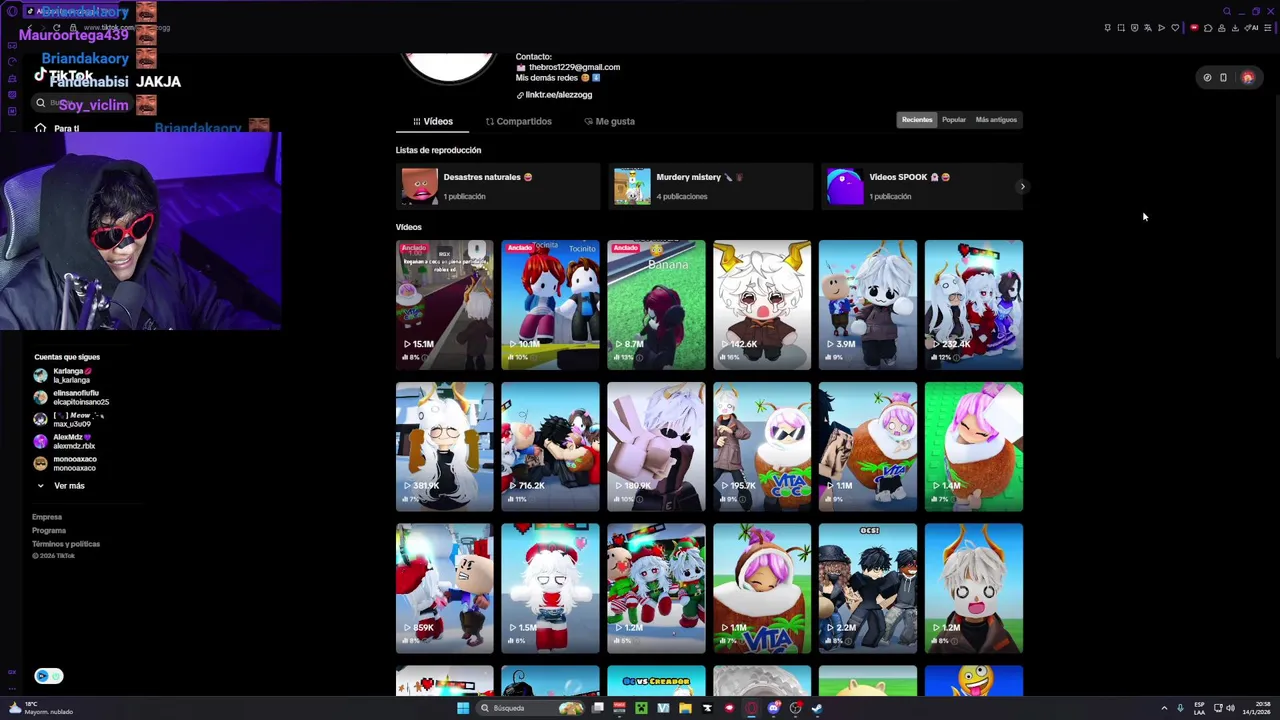The height and width of the screenshot is (720, 1280).
Task: Click the browser tab search magnifier icon
Action: (x=1227, y=11)
